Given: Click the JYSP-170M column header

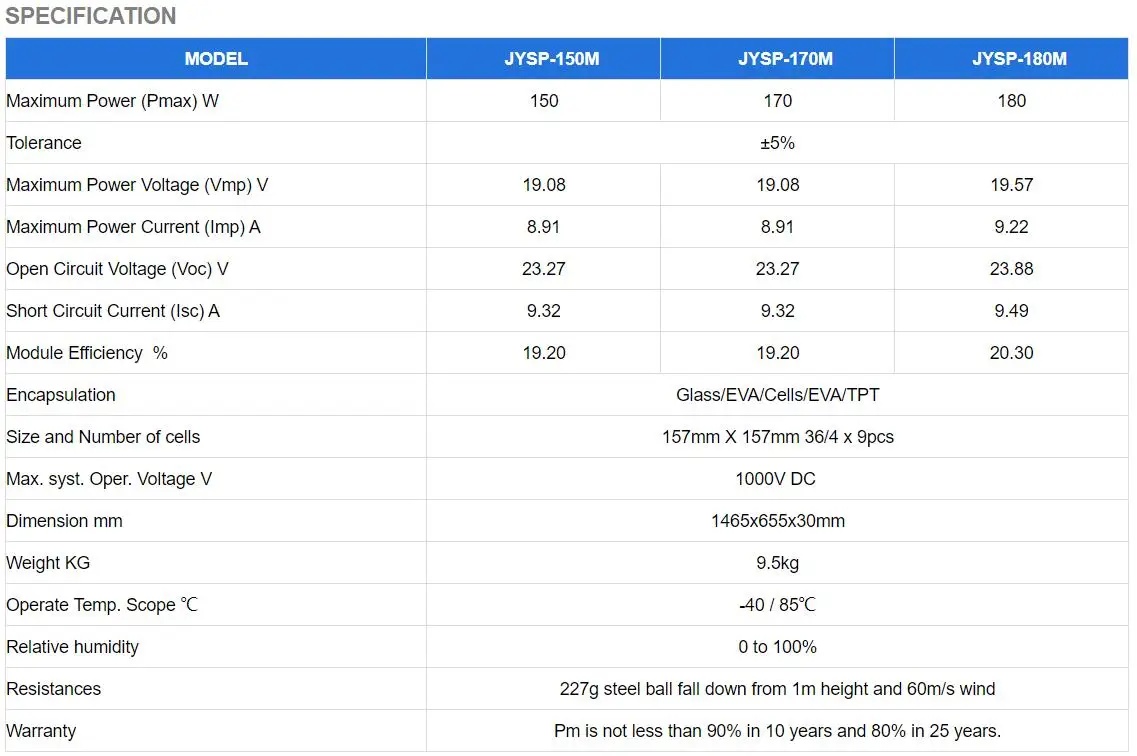Looking at the screenshot, I should pos(777,59).
